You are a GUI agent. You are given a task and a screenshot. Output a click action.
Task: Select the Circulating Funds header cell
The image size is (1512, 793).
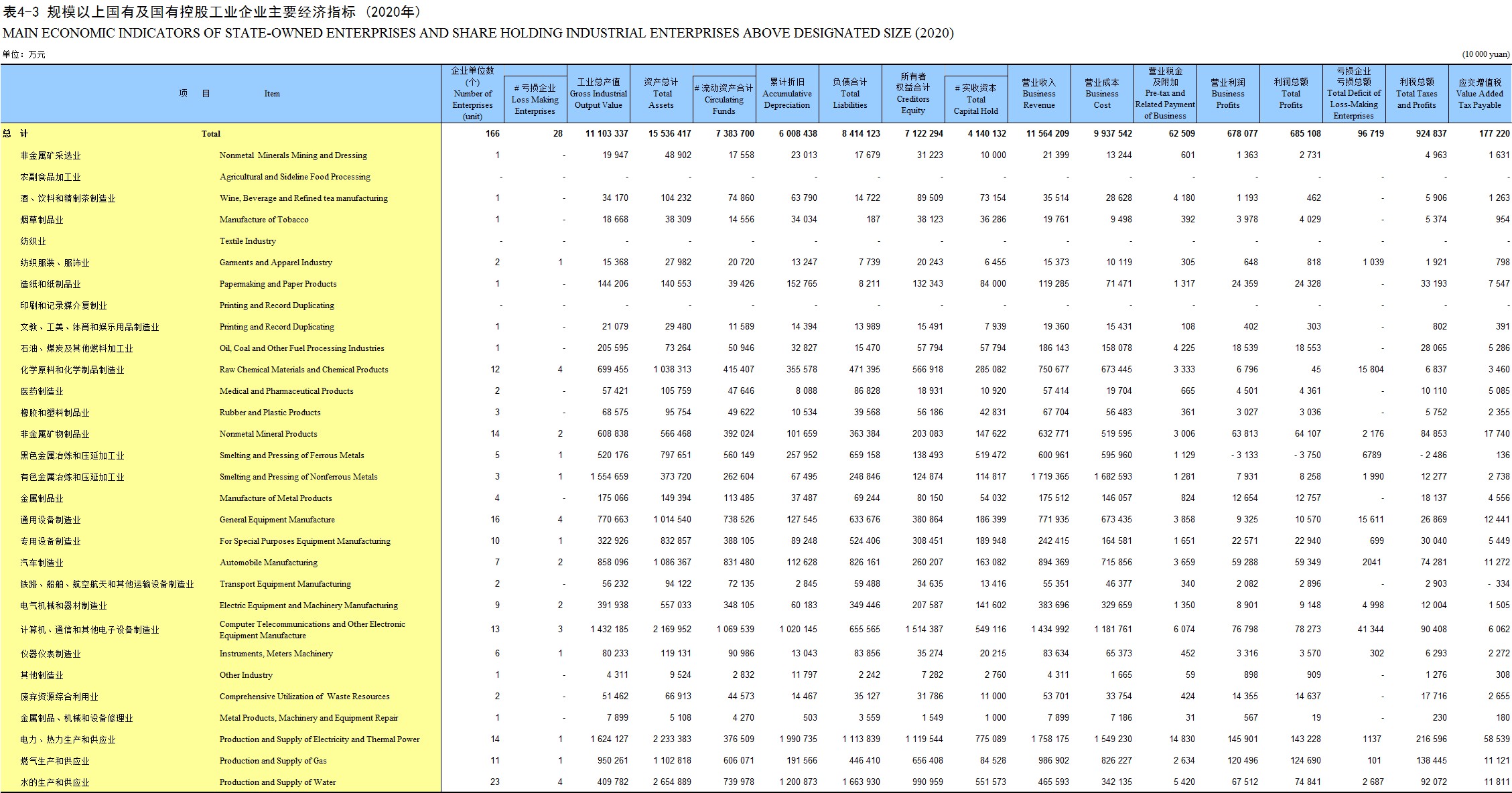click(x=724, y=99)
